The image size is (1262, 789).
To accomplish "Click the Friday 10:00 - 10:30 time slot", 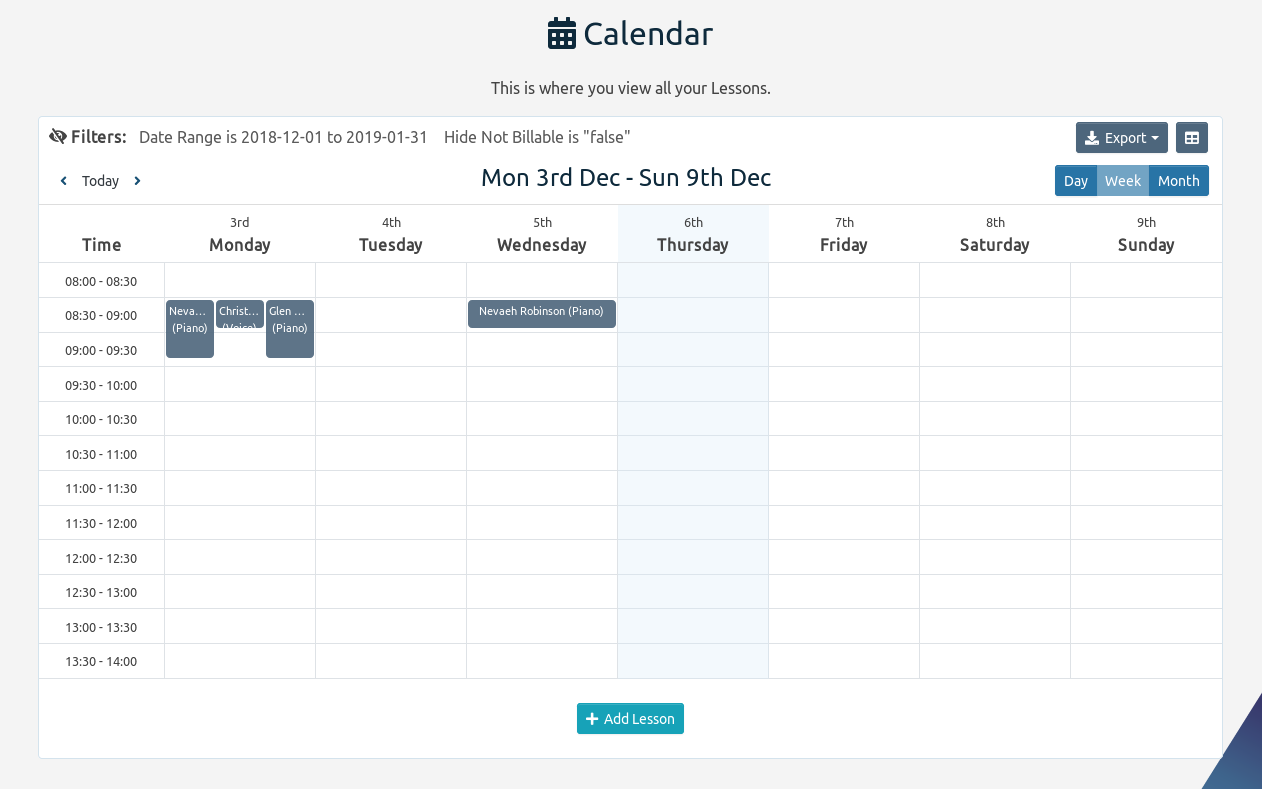I will [844, 419].
